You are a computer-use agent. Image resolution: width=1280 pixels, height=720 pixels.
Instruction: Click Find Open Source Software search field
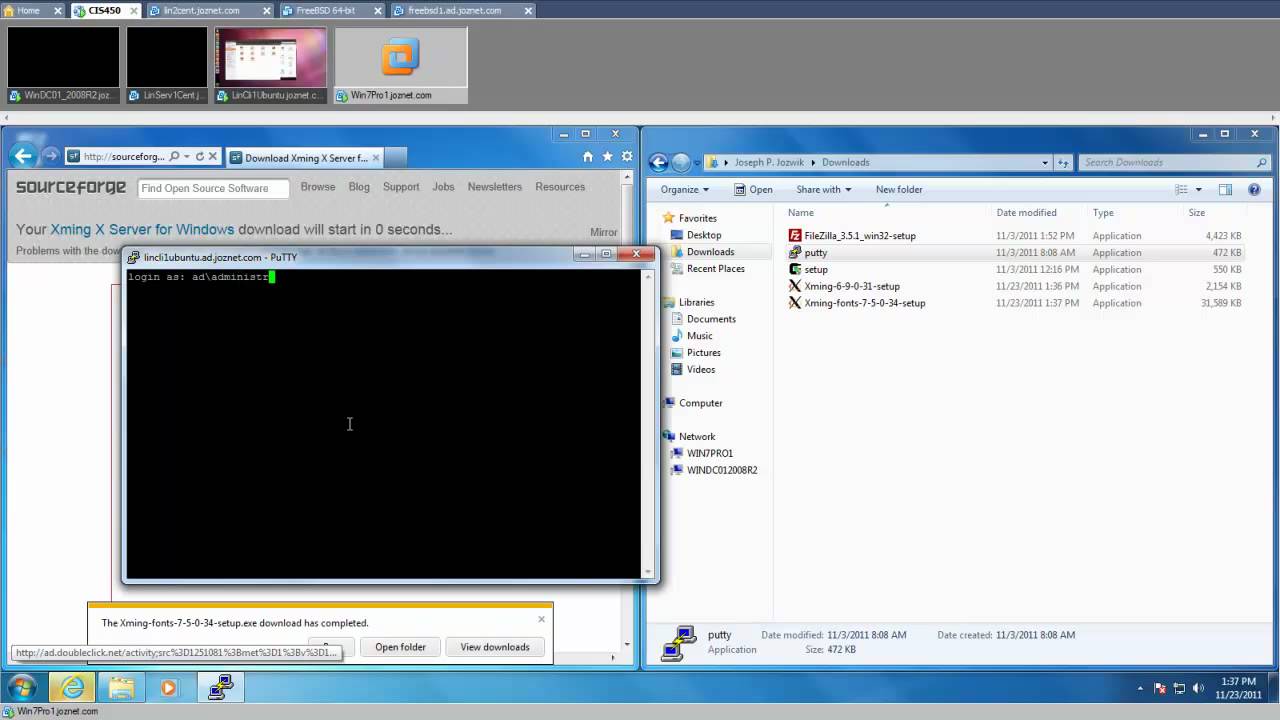pos(213,188)
